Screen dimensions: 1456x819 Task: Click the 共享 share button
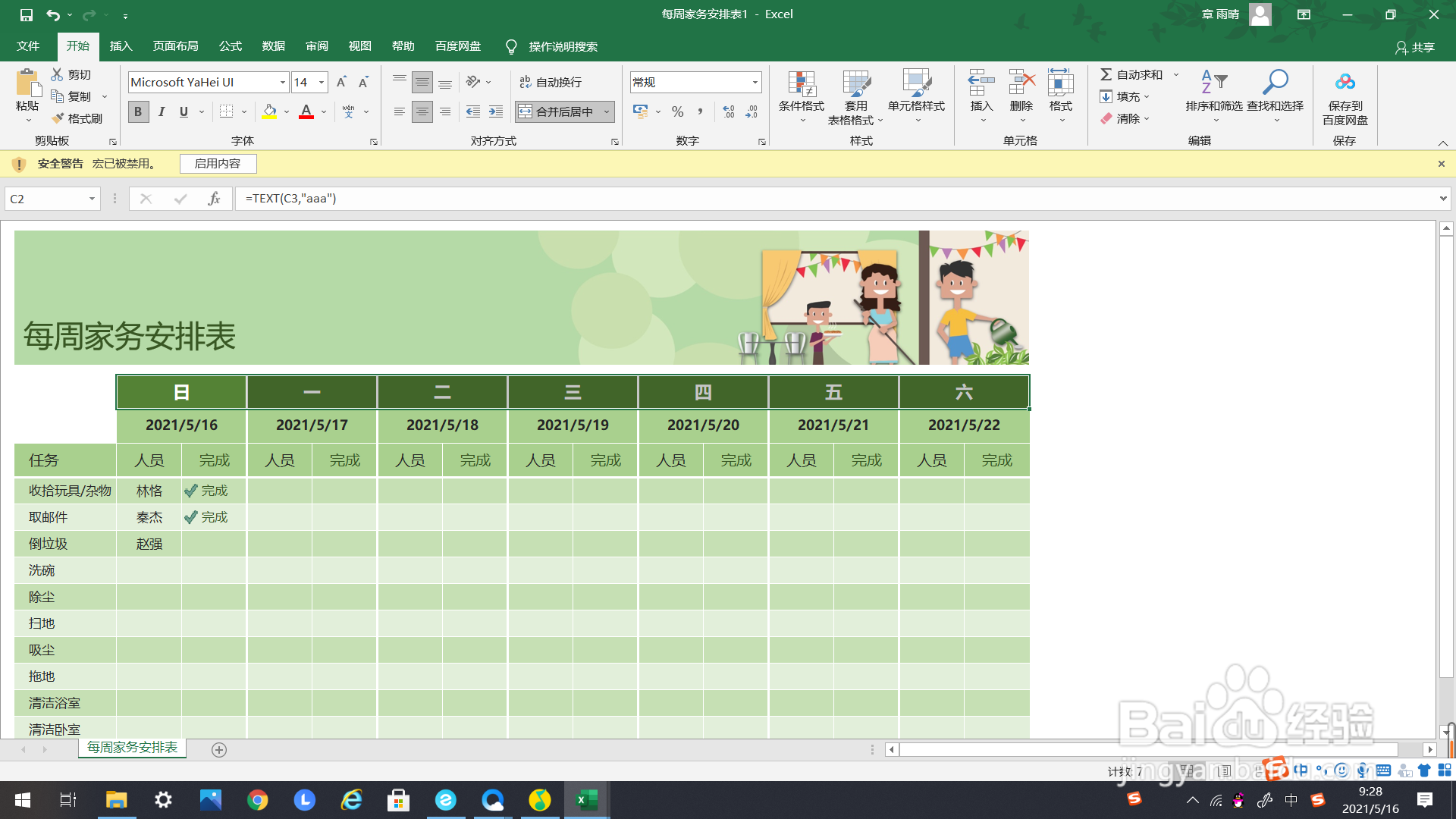[x=1415, y=47]
